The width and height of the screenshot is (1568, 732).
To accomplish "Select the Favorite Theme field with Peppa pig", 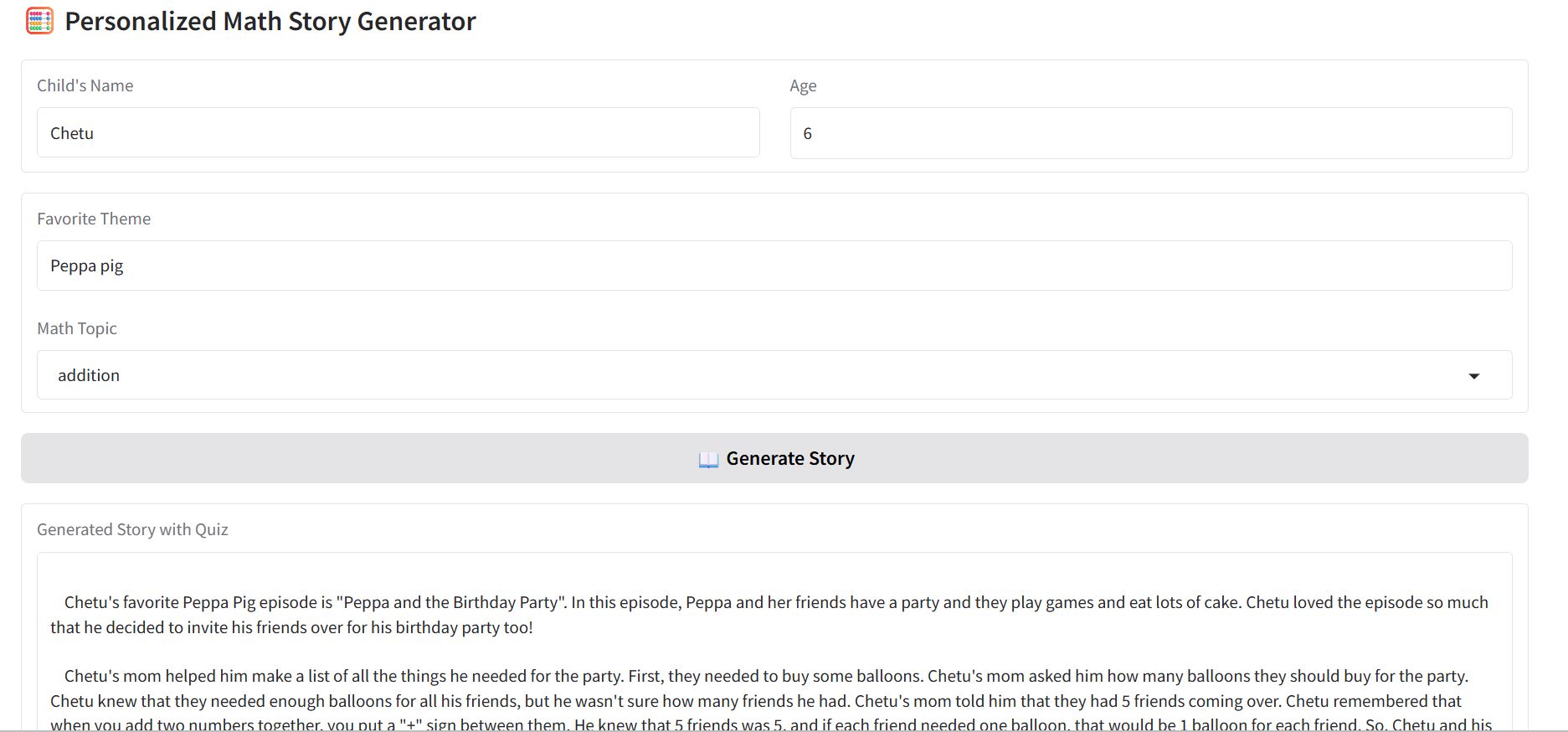I will [774, 266].
